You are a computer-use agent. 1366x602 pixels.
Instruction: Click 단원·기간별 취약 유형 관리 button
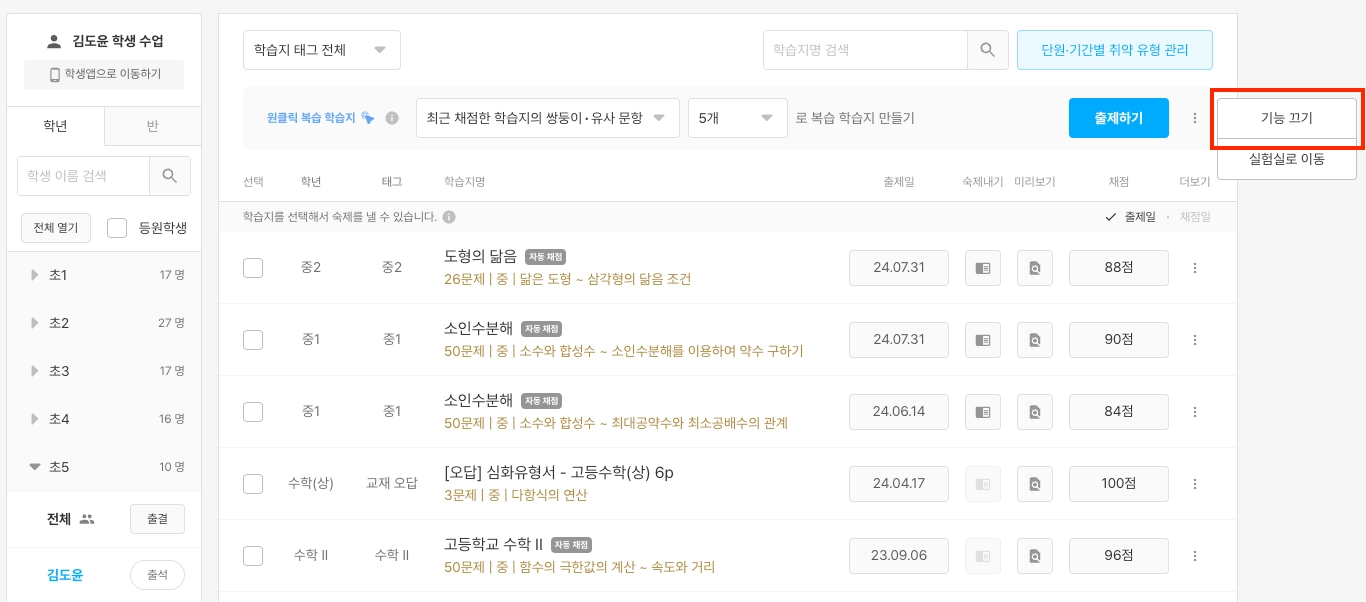click(x=1114, y=50)
